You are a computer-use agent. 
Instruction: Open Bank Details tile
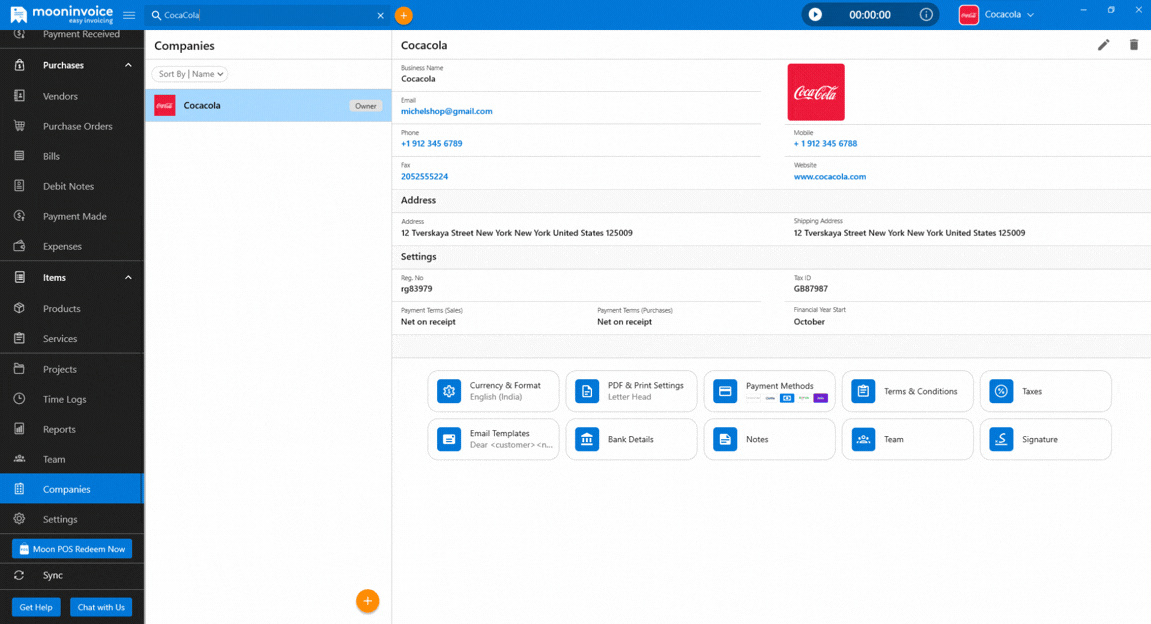[x=631, y=439]
